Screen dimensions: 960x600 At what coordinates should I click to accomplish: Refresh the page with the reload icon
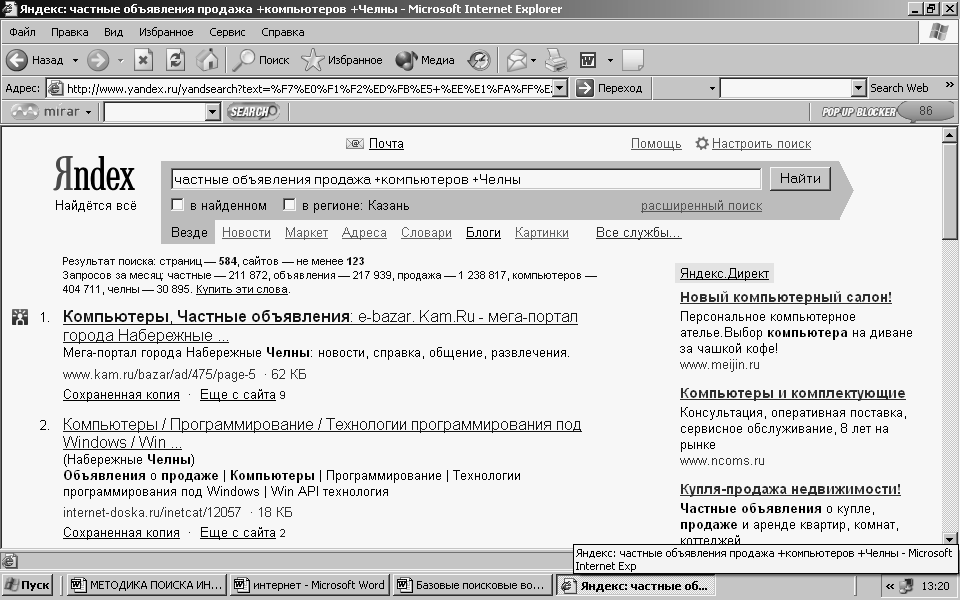point(176,60)
